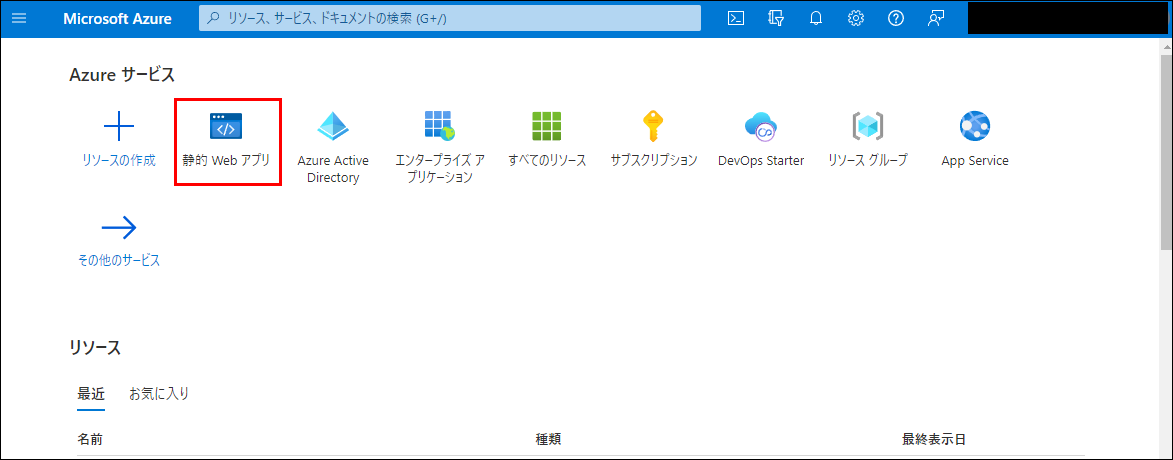1173x460 pixels.
Task: Click the その他のサービス arrow icon
Action: tap(119, 227)
